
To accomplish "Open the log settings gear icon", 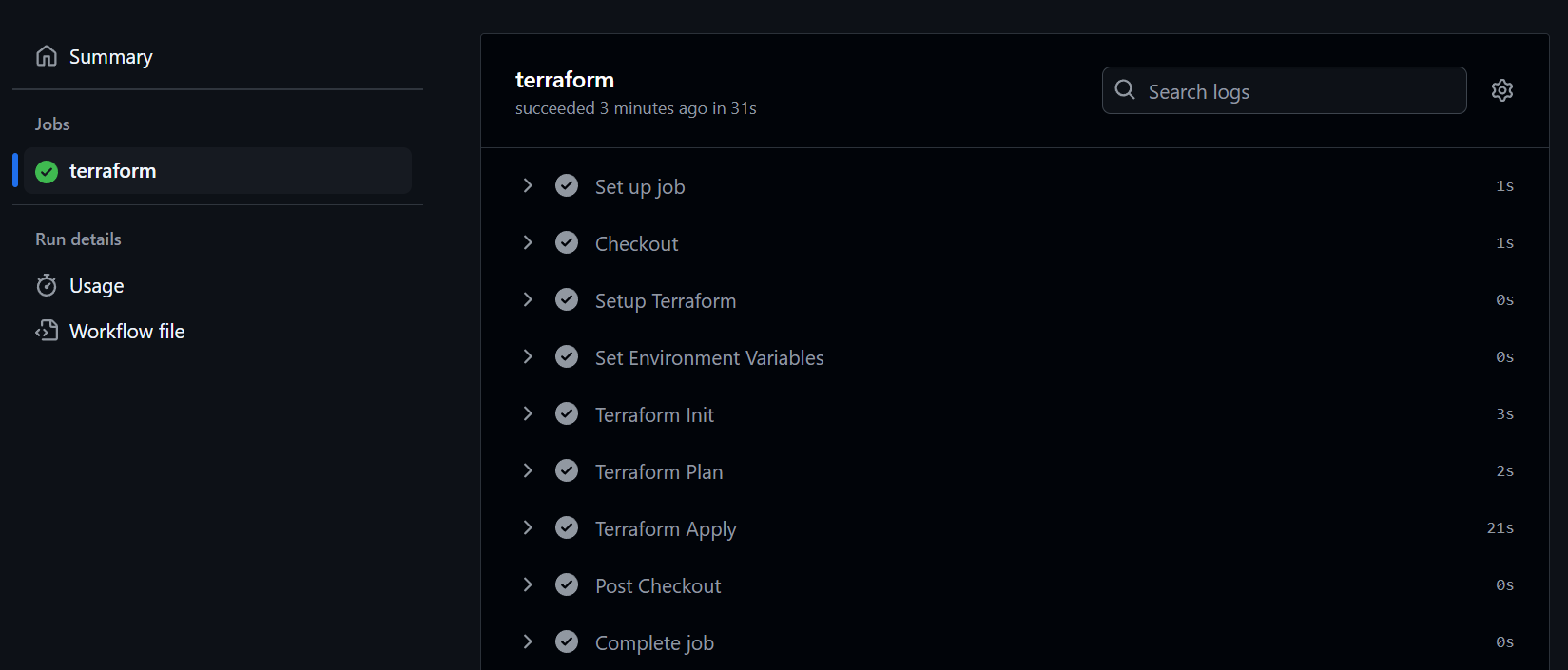I will click(x=1502, y=90).
